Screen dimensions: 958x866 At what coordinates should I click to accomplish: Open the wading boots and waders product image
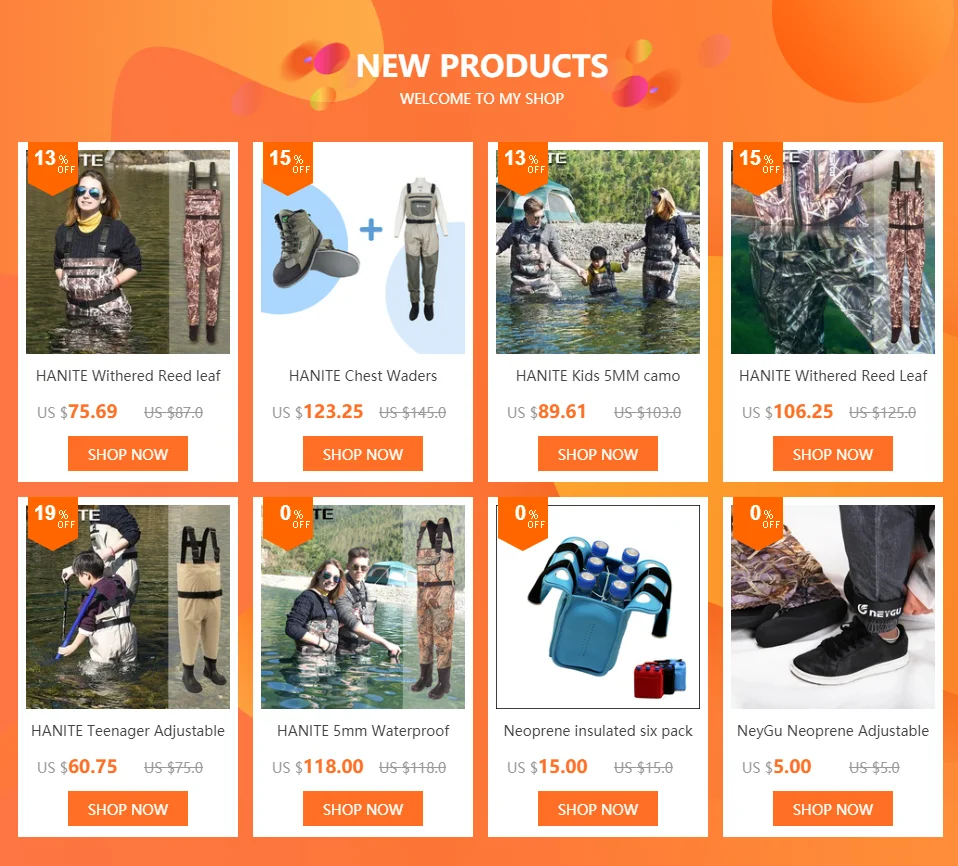pos(363,252)
